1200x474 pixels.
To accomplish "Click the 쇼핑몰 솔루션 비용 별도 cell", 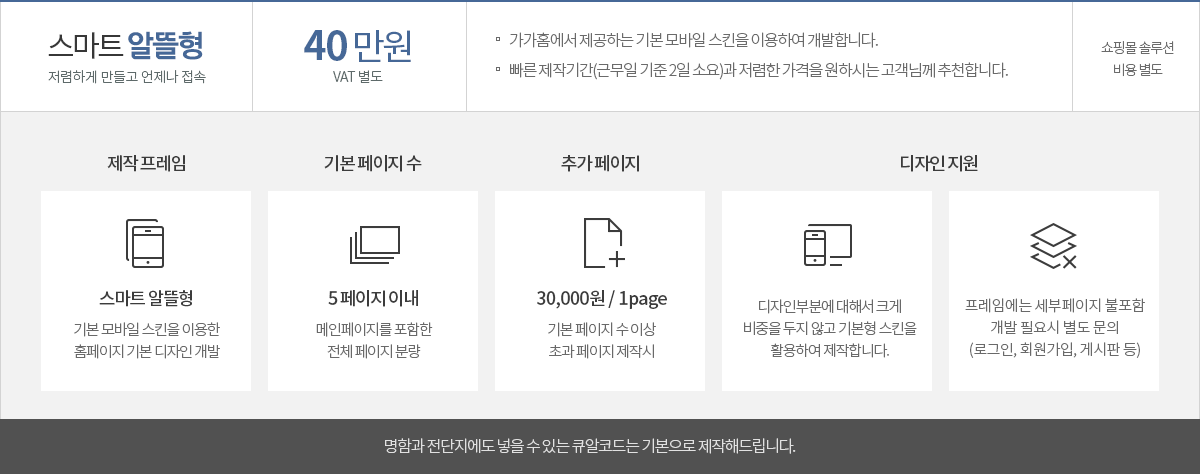I will tap(1137, 58).
